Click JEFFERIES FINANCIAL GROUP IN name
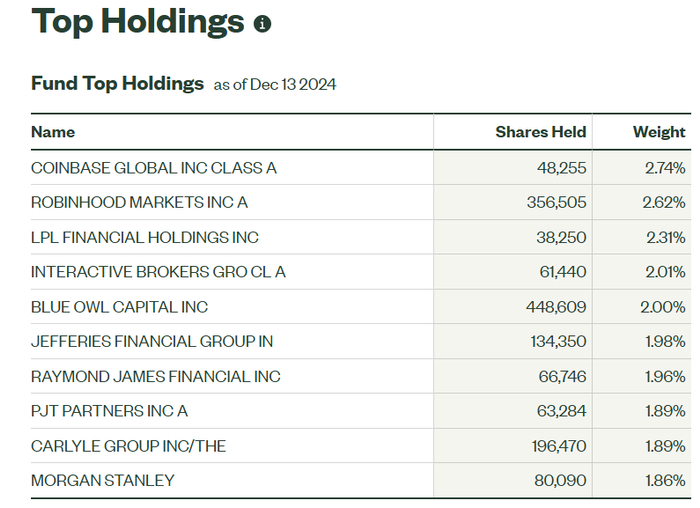700x508 pixels. click(x=152, y=342)
